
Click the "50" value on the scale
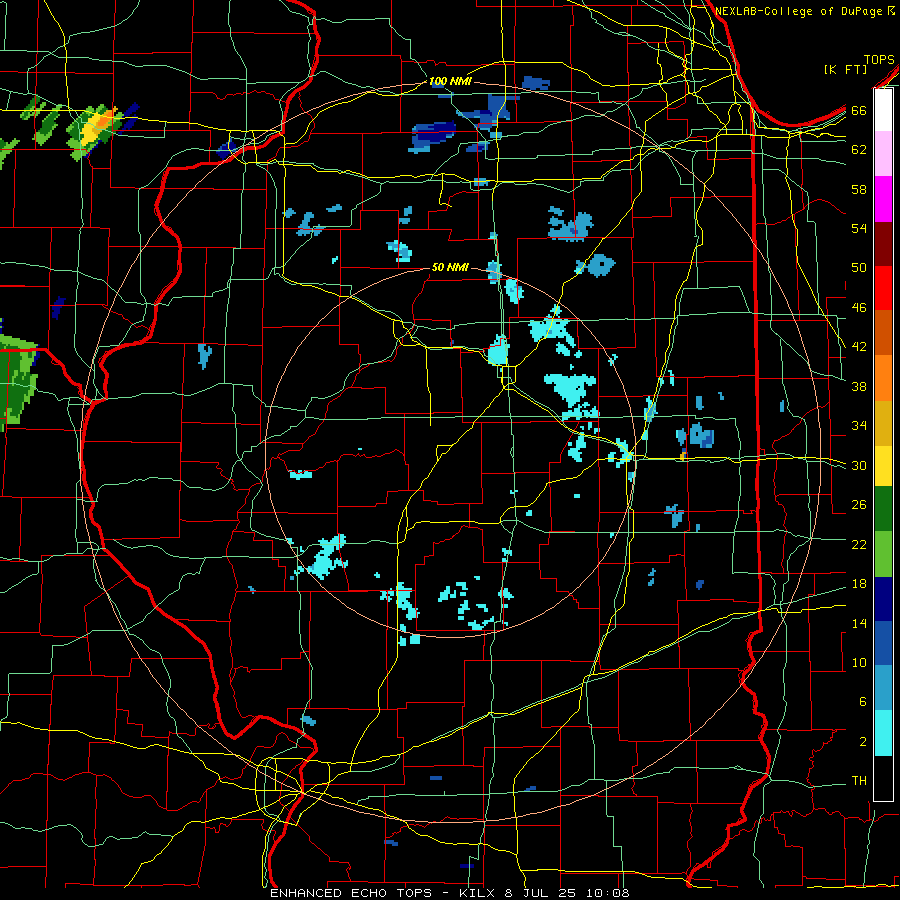tap(859, 268)
